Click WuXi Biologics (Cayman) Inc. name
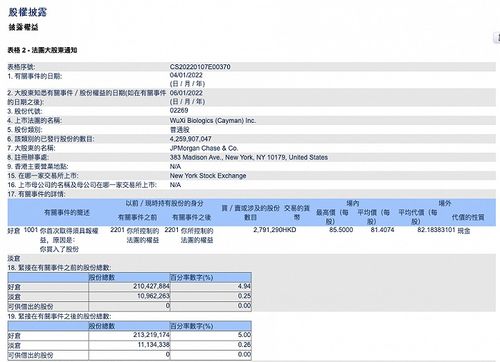The height and width of the screenshot is (362, 500). coord(213,120)
